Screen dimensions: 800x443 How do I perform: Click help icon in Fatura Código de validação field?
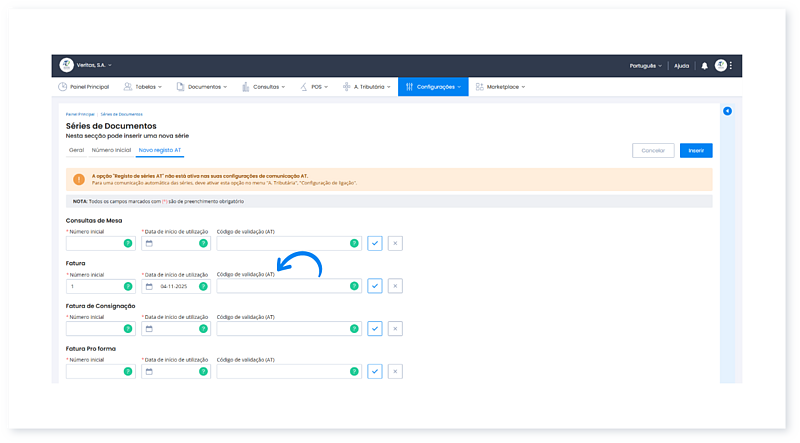coord(354,286)
